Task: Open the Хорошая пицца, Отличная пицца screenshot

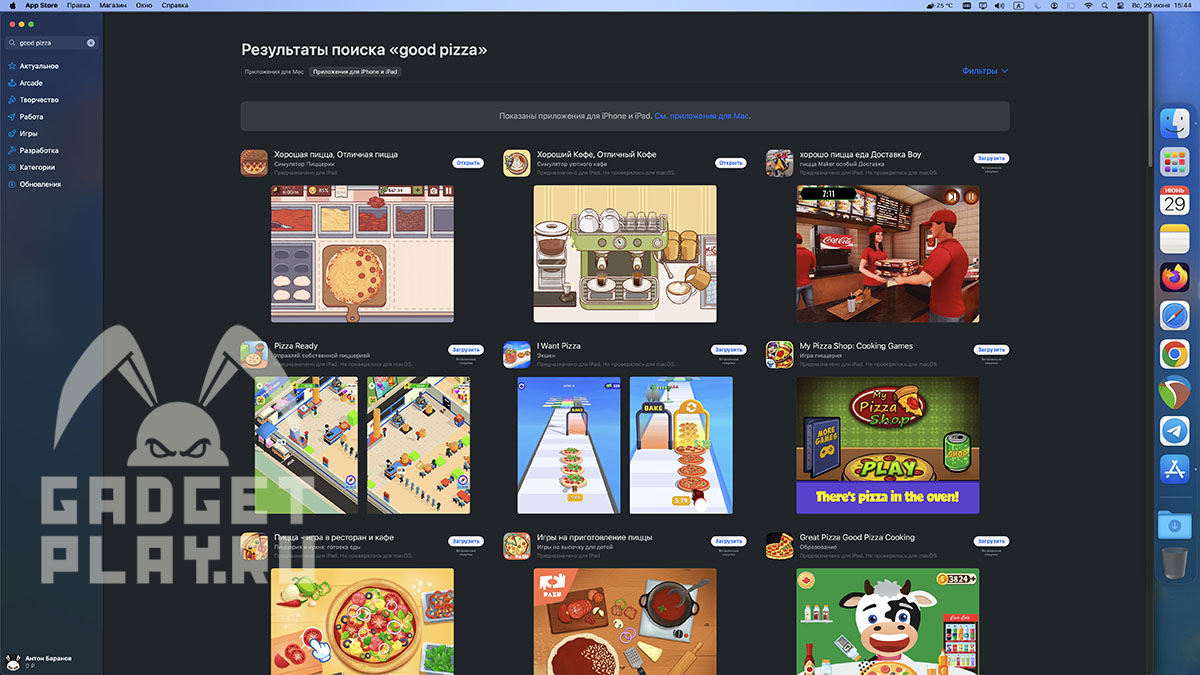Action: (362, 254)
